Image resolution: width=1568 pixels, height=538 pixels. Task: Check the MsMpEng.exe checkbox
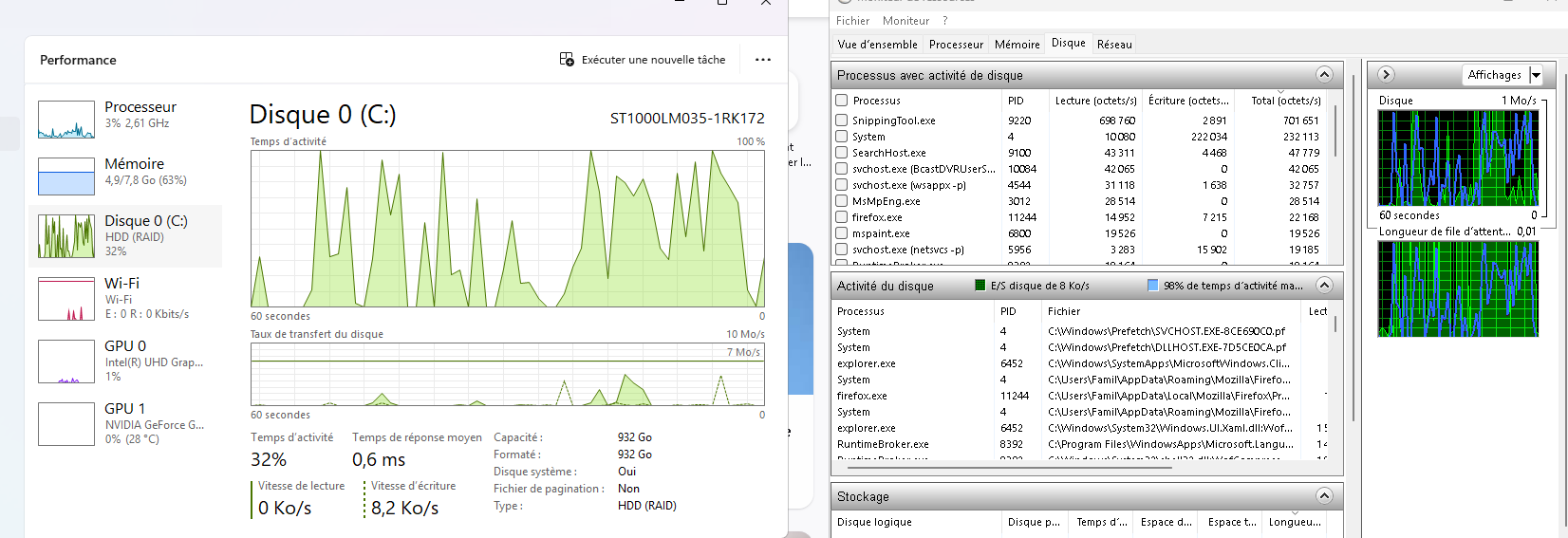(x=841, y=201)
